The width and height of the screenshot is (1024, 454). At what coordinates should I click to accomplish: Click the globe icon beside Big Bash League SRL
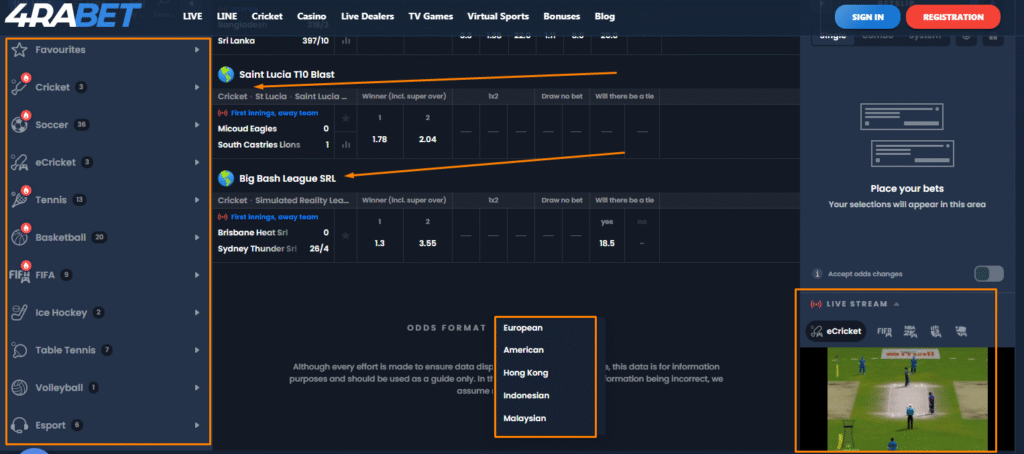click(x=226, y=178)
